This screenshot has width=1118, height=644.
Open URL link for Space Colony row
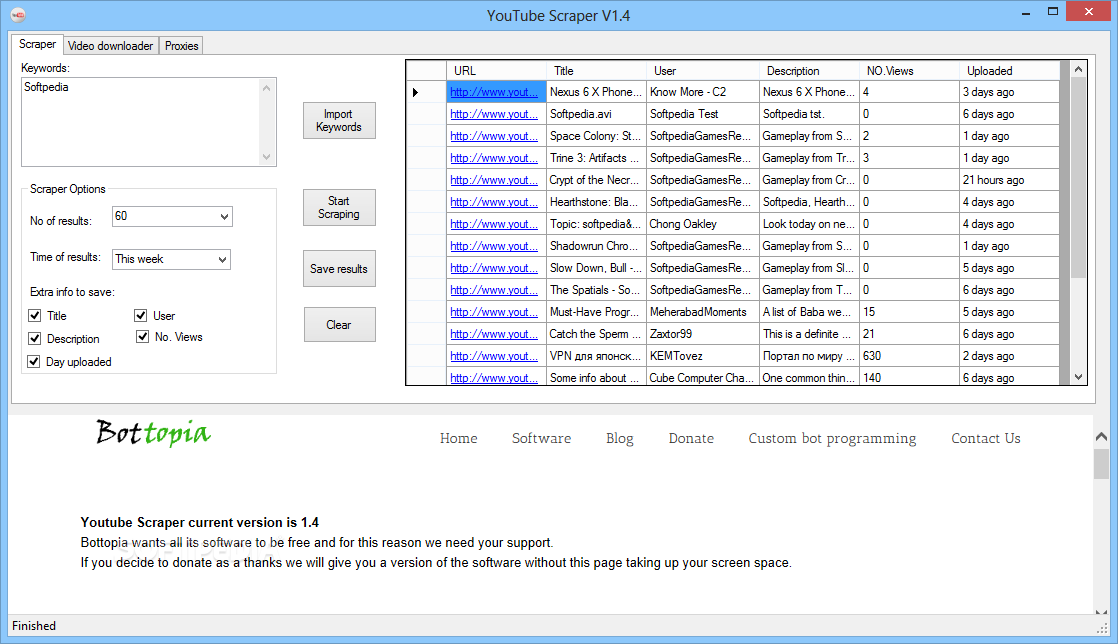494,136
